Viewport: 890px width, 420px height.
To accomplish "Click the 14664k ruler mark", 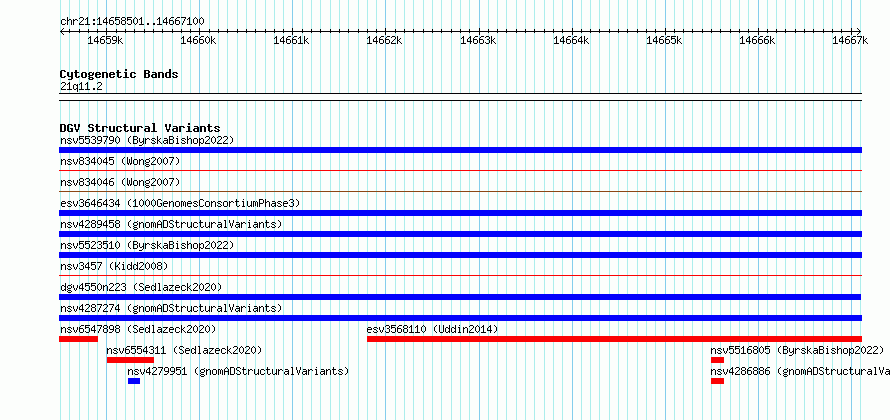I will click(x=572, y=40).
